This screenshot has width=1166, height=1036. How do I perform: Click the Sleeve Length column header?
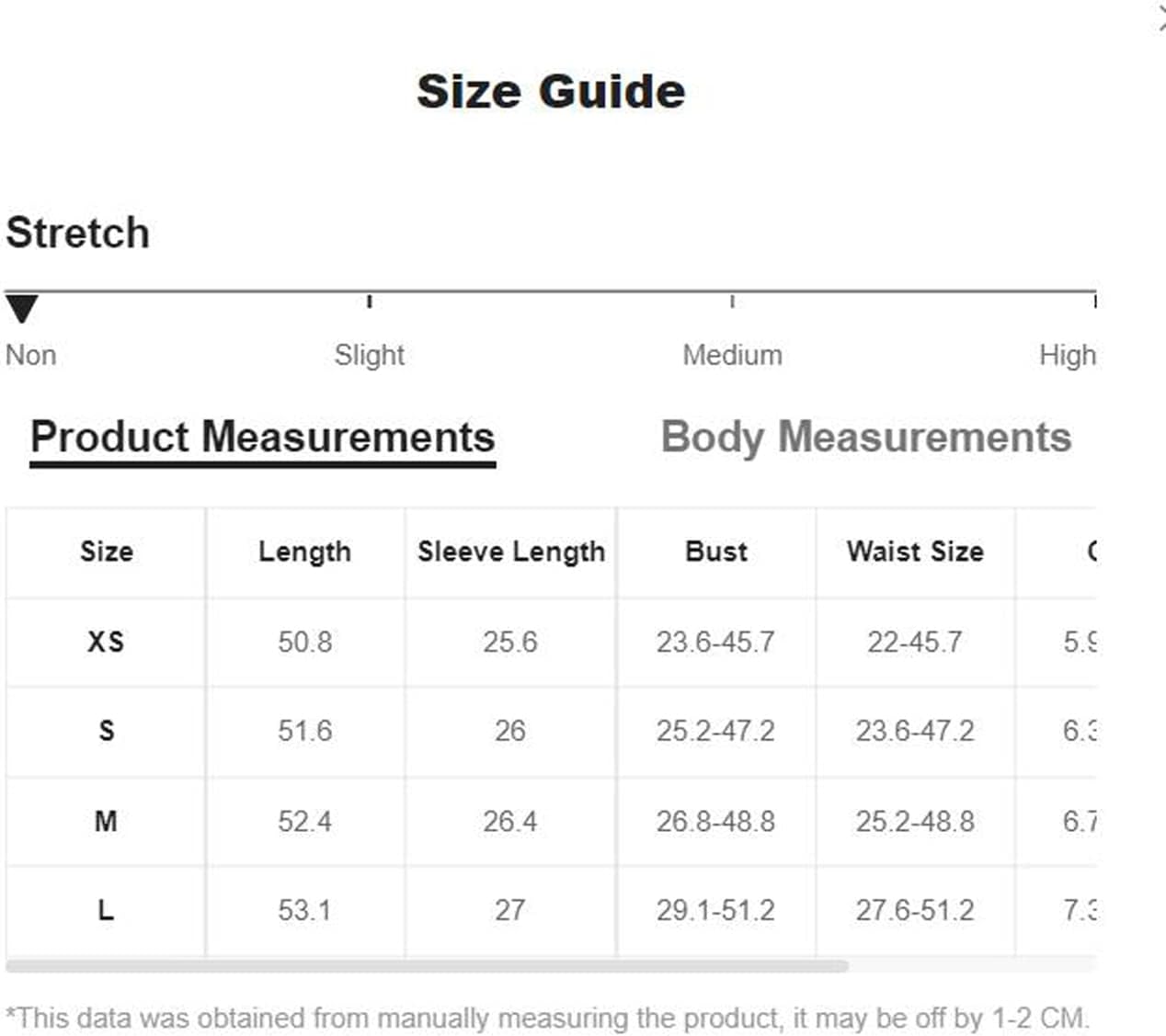pos(511,552)
